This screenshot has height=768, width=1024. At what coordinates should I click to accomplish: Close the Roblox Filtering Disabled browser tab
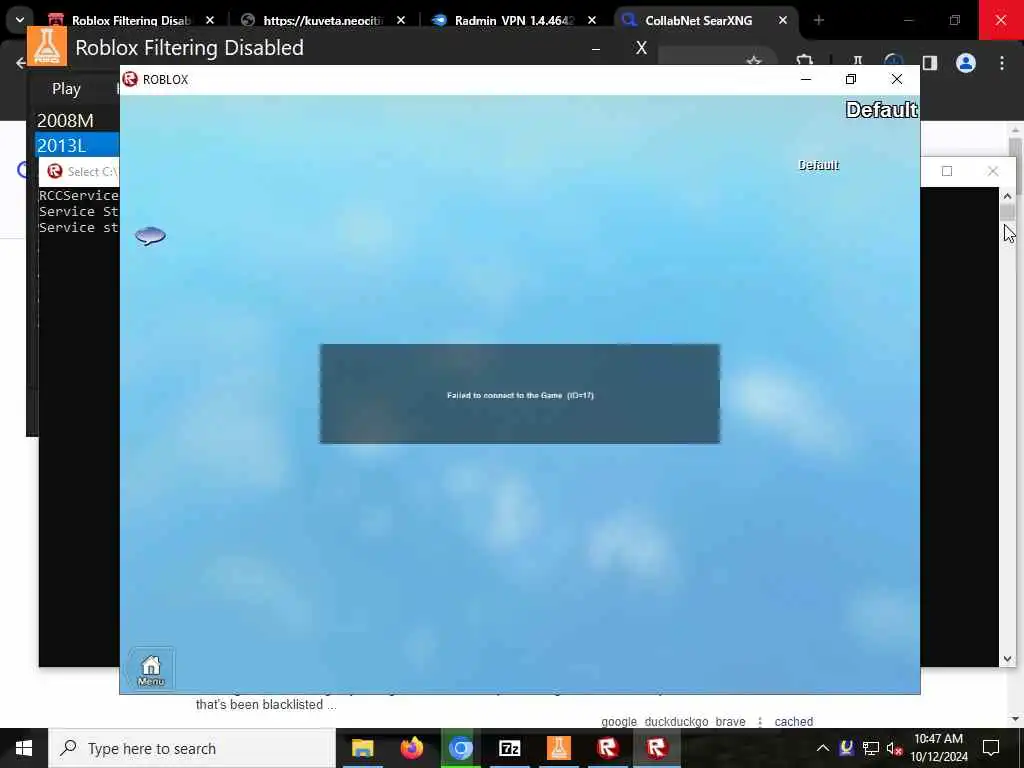click(210, 20)
